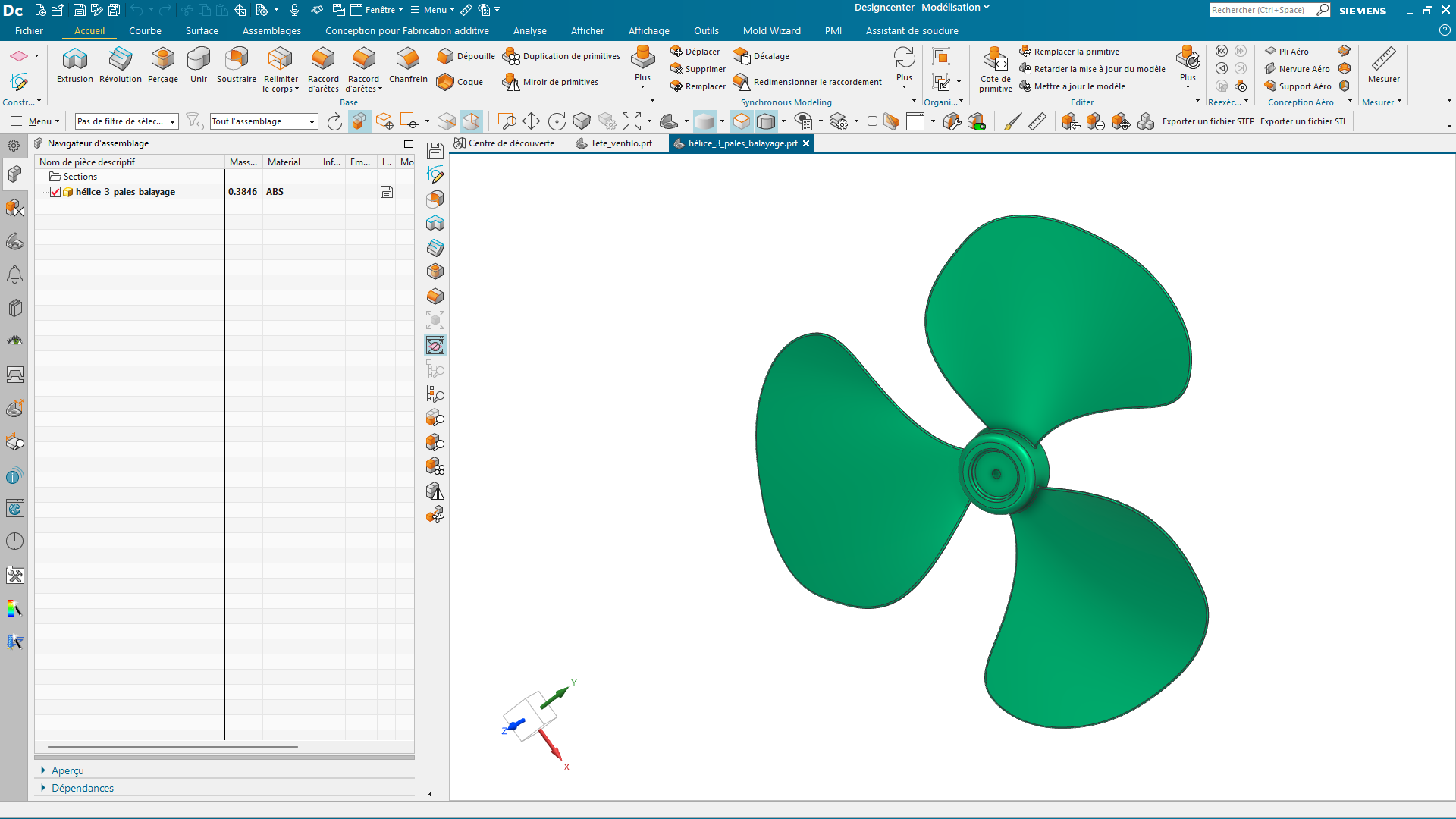
Task: Open Cote de primitive tool
Action: pos(995,69)
